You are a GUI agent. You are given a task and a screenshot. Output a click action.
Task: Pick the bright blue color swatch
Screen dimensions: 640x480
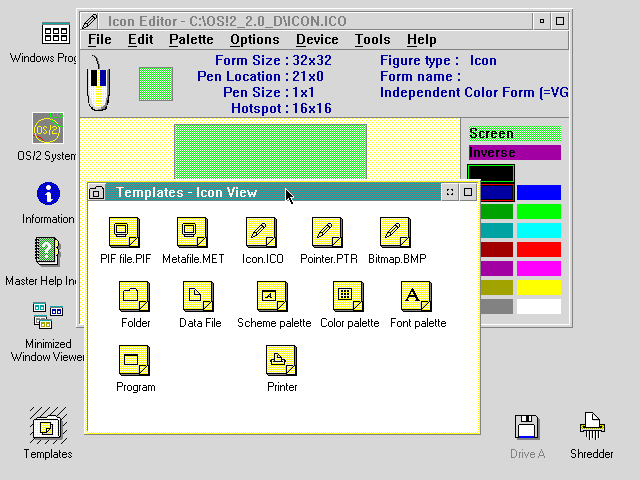(x=539, y=193)
